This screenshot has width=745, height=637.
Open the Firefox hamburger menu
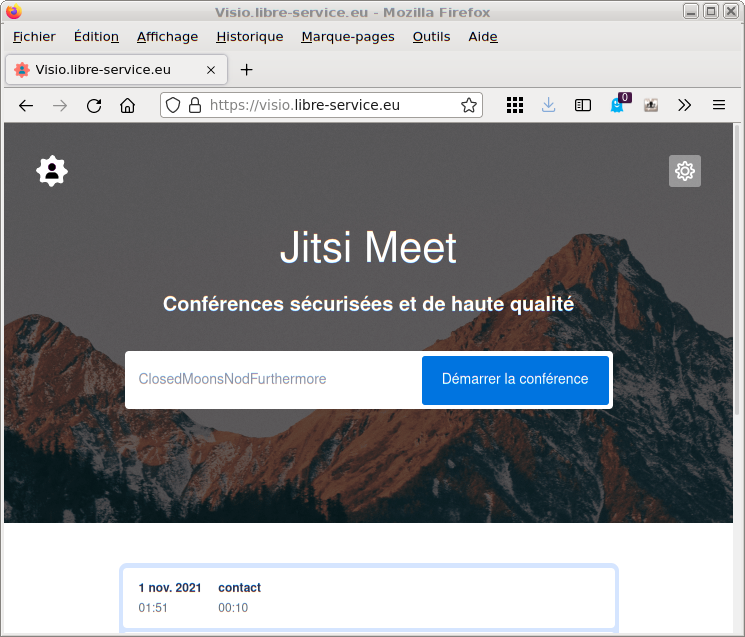719,105
